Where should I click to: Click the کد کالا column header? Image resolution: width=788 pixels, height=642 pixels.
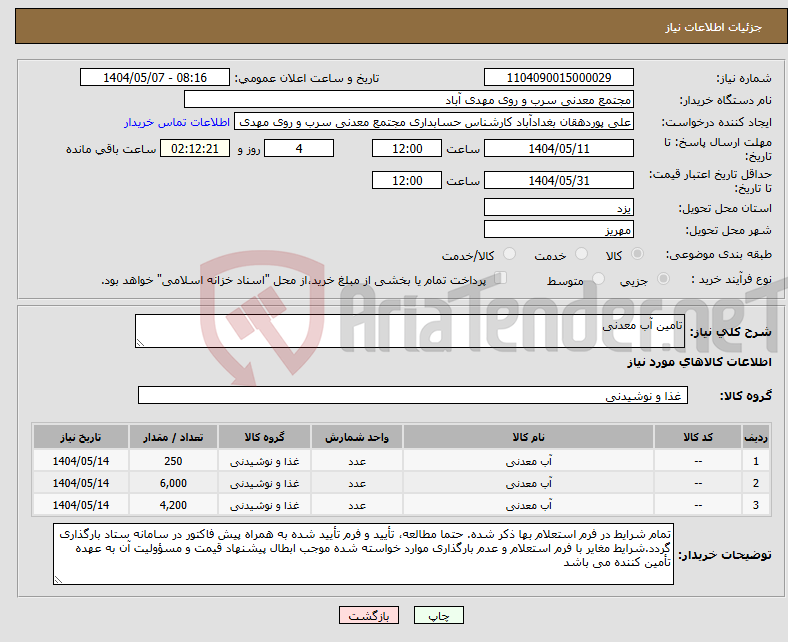tap(698, 437)
